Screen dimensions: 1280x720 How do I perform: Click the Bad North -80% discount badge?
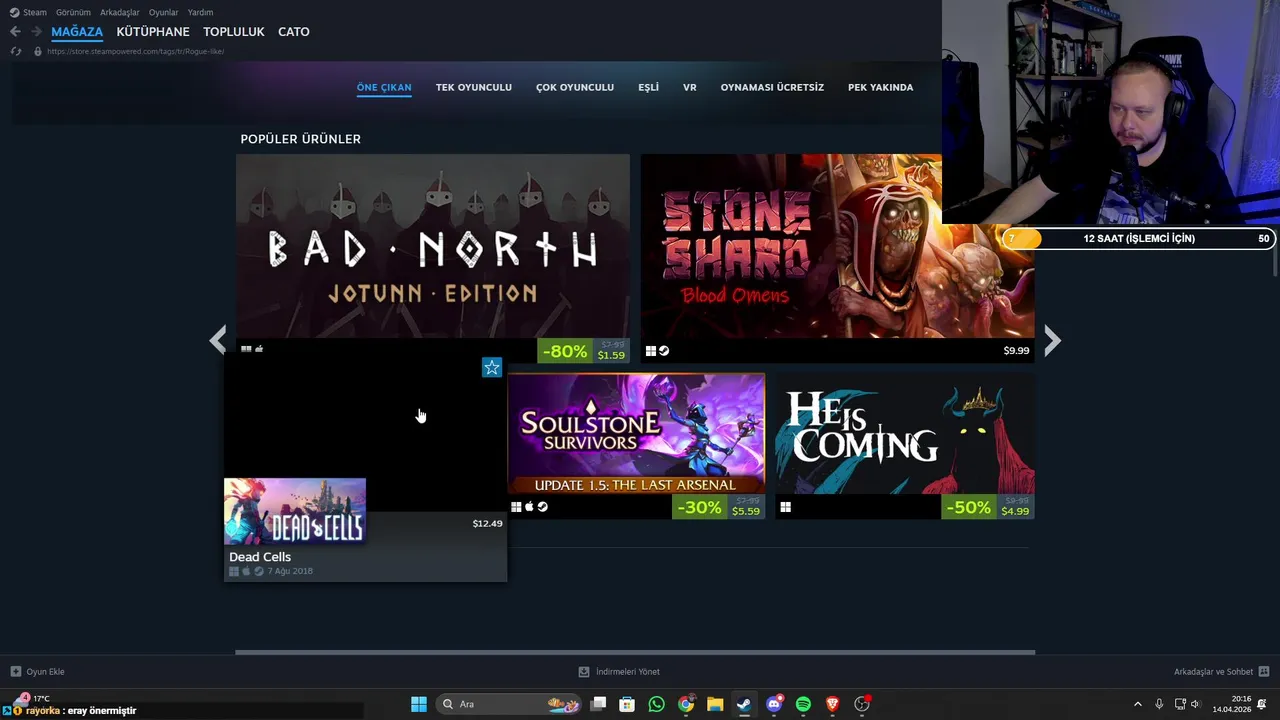click(564, 351)
